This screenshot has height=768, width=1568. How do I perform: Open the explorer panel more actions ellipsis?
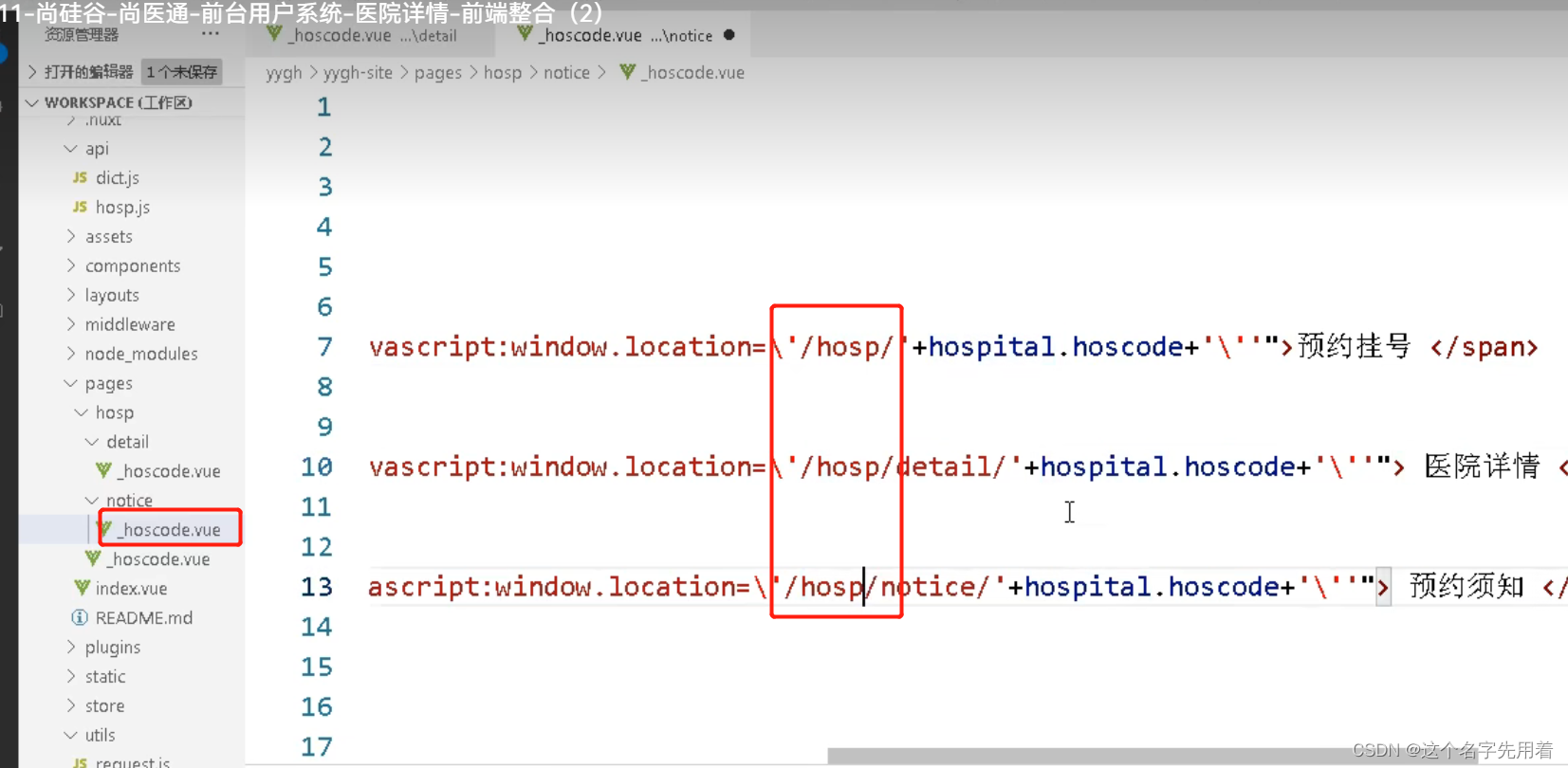pos(211,34)
